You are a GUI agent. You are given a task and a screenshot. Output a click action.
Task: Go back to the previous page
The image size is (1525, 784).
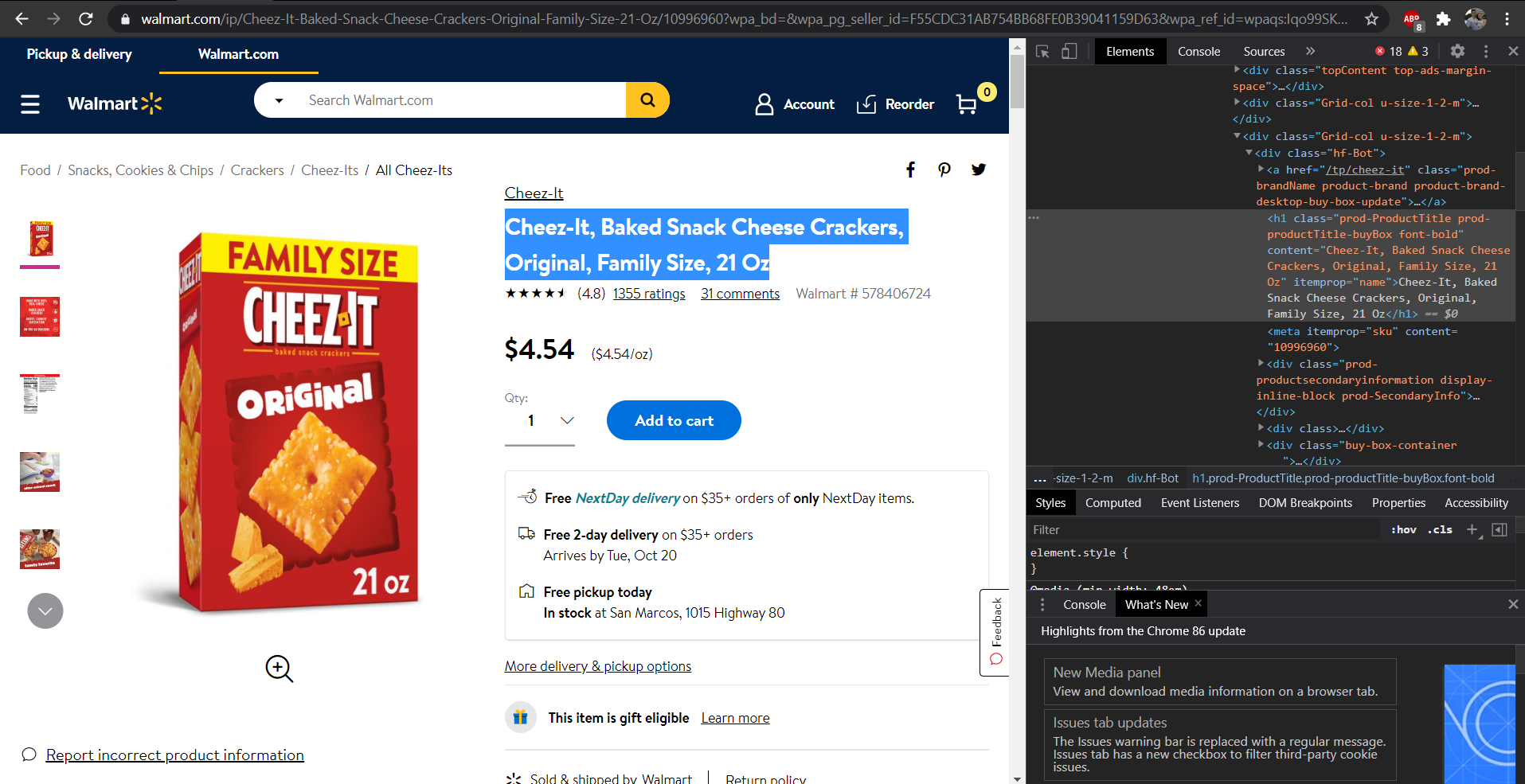(x=22, y=18)
